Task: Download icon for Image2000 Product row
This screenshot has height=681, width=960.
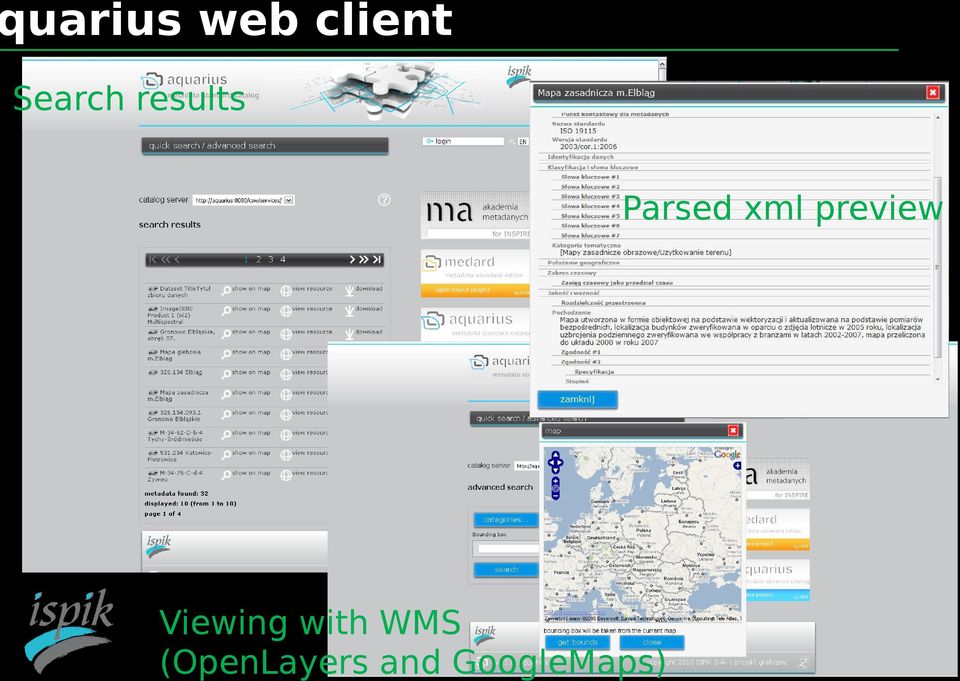Action: (x=349, y=311)
